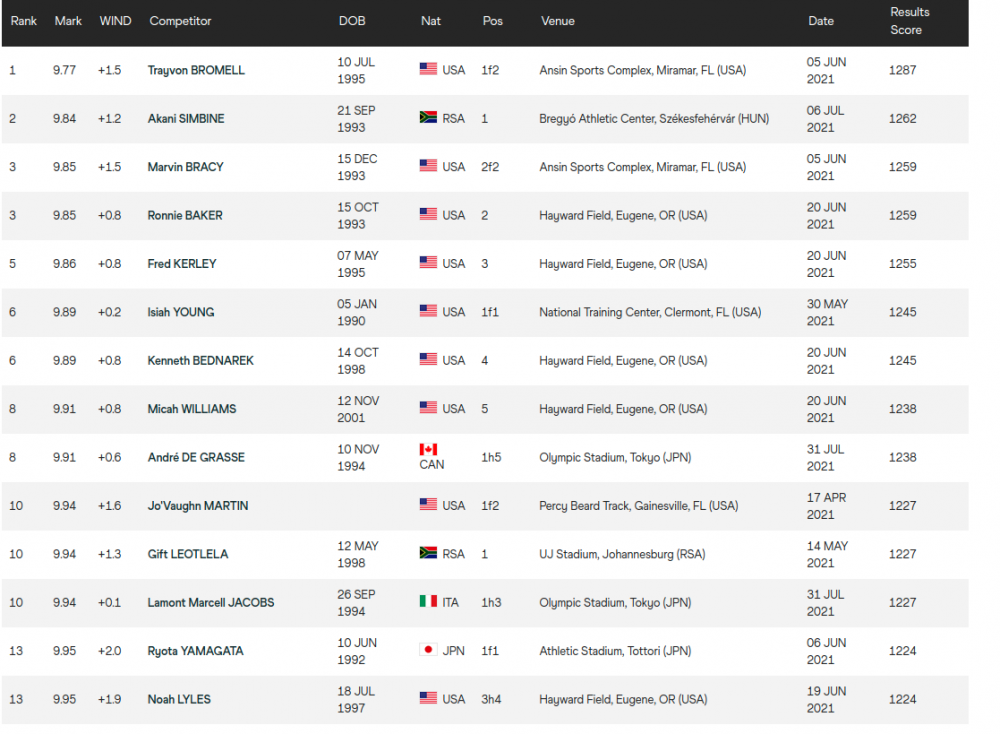This screenshot has height=734, width=1000.
Task: Click the USA flag in Trayvon BROMELL's row
Action: click(x=428, y=69)
